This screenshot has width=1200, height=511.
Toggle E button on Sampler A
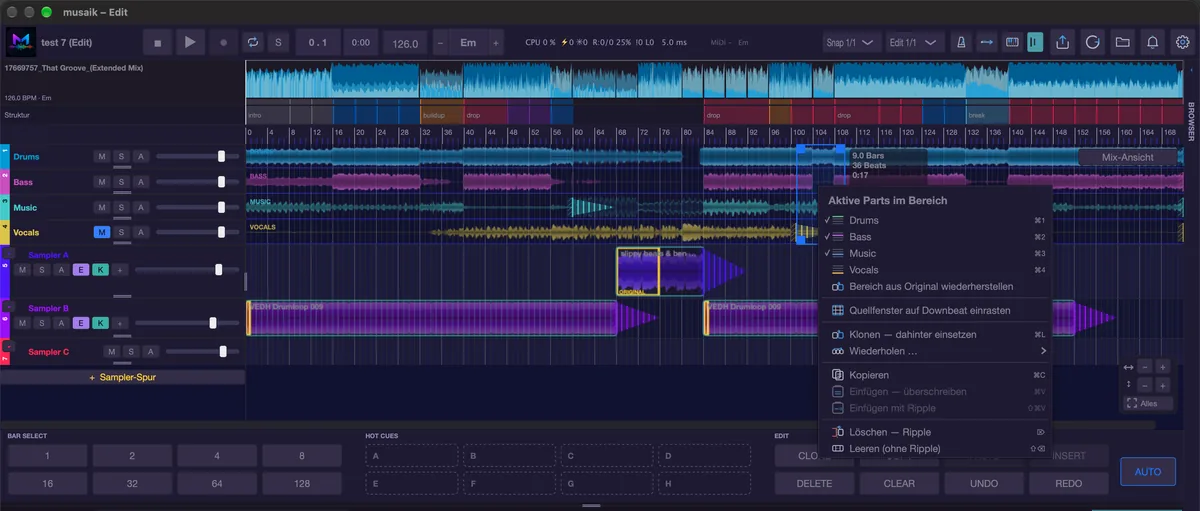[x=80, y=270]
